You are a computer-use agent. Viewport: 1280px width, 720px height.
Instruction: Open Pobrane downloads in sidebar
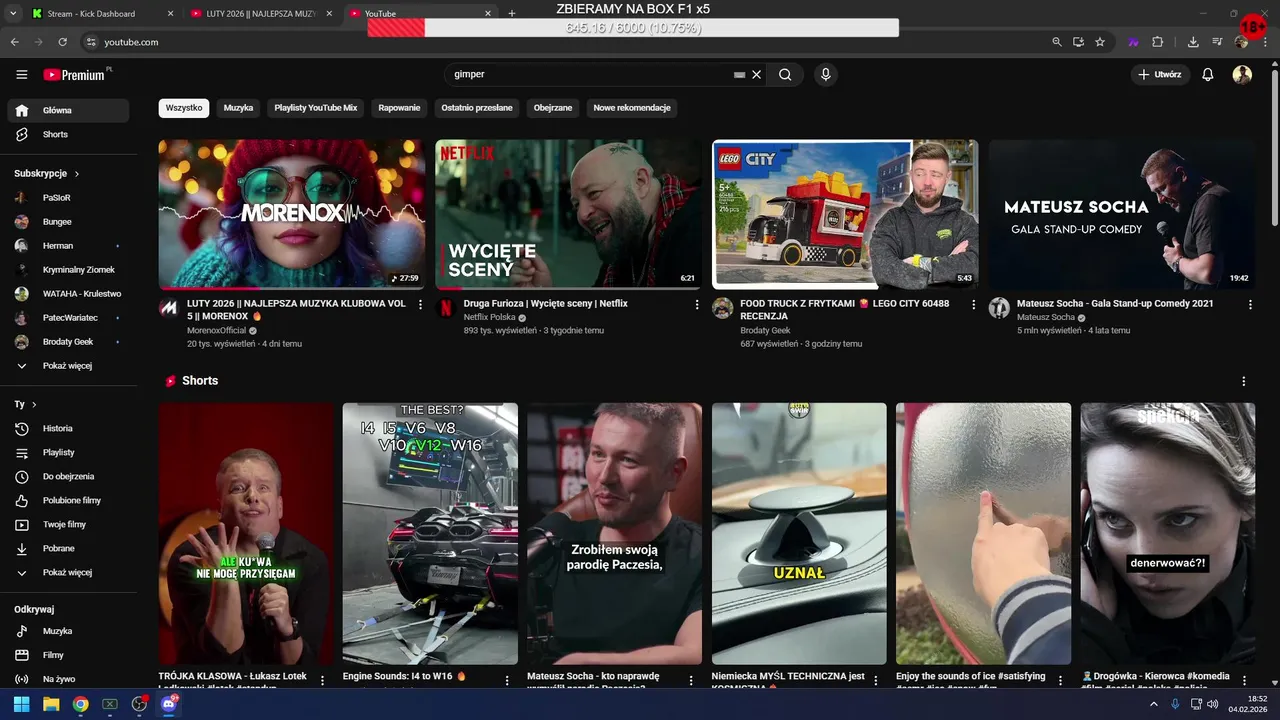pyautogui.click(x=68, y=549)
